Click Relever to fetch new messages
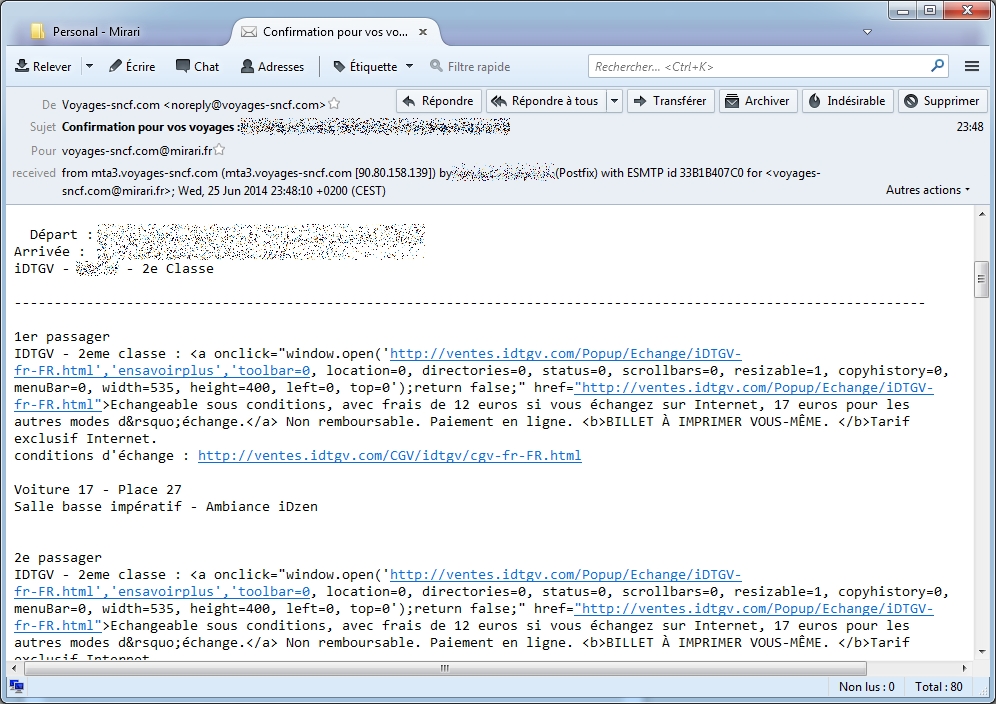 pyautogui.click(x=43, y=67)
